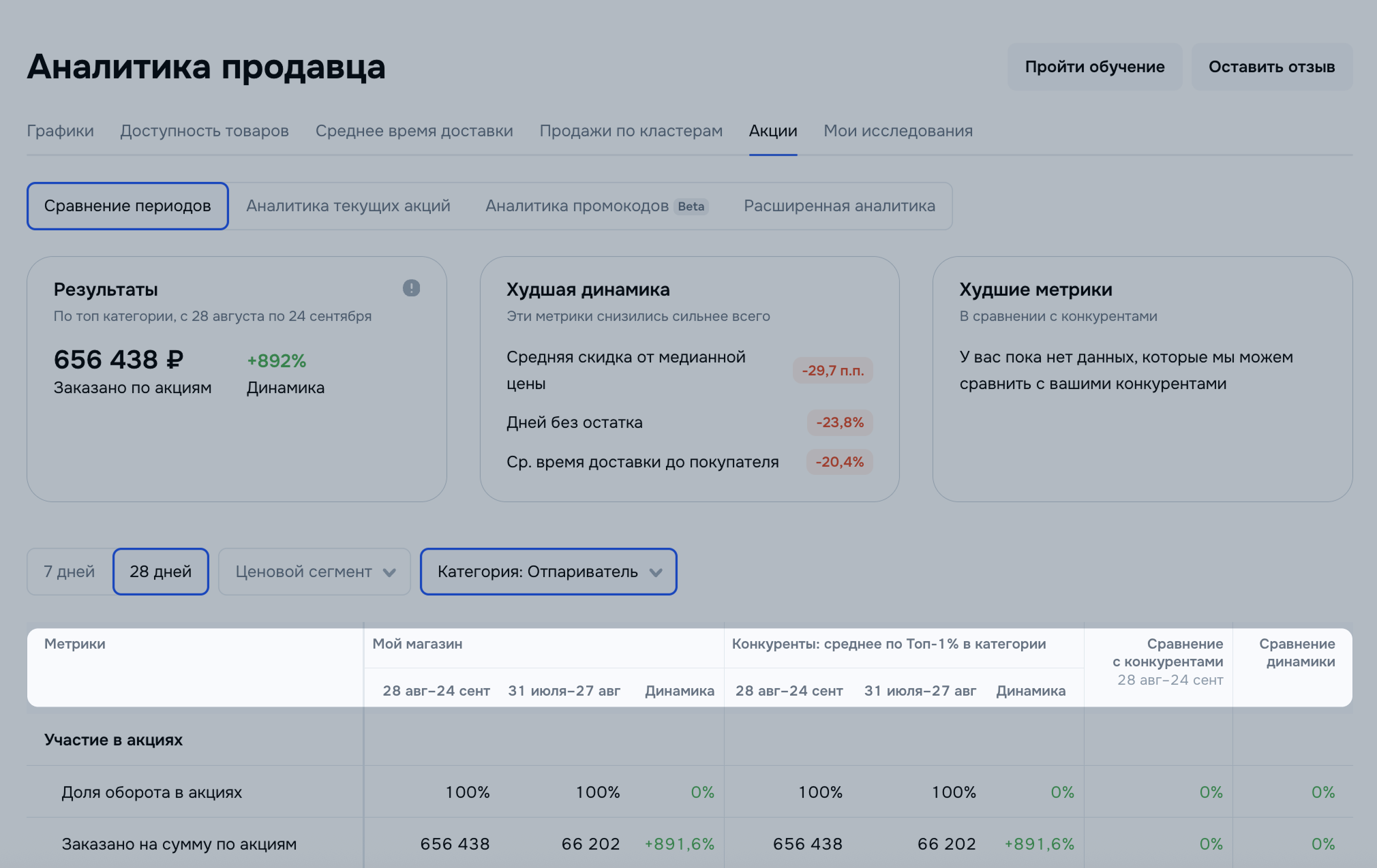Viewport: 1377px width, 868px height.
Task: Click the -29,7 п.п. red metric badge
Action: 832,371
